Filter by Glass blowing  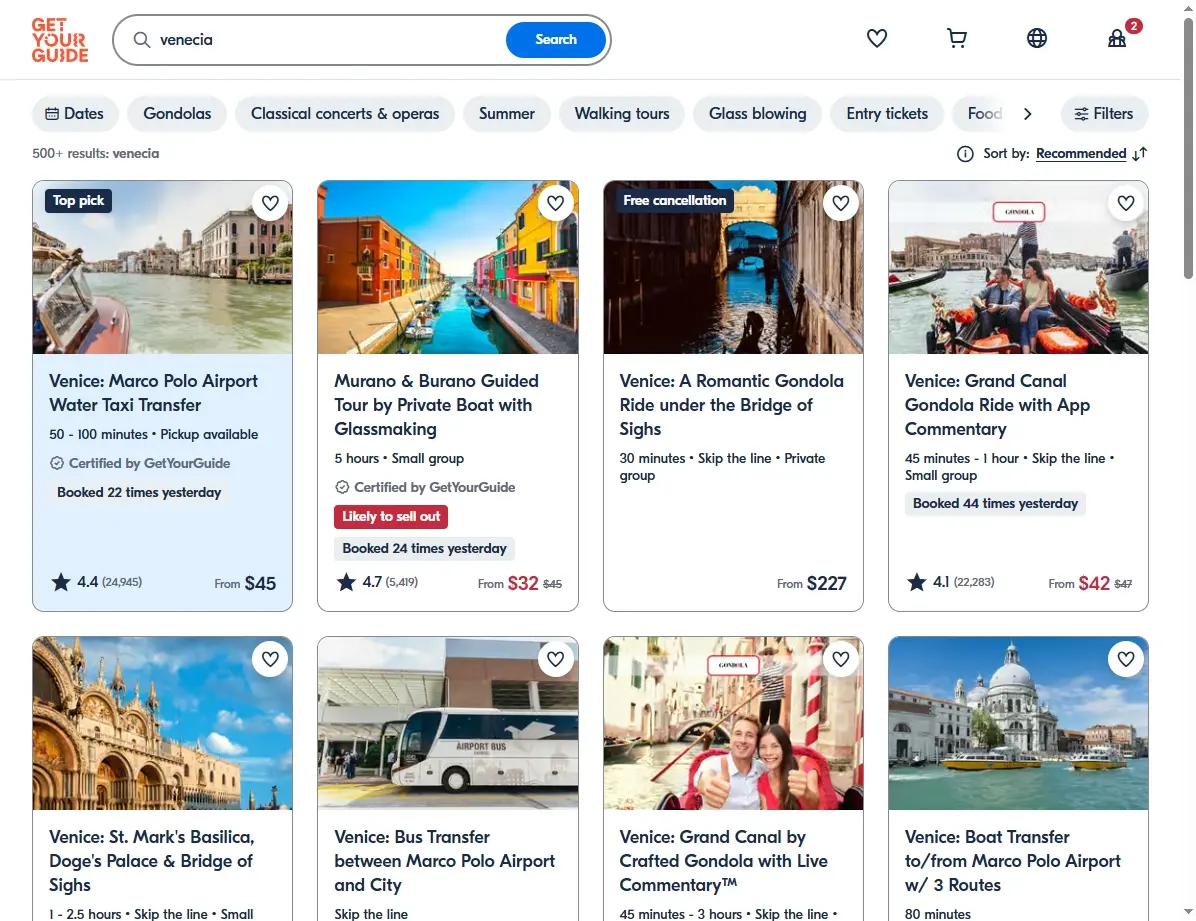(757, 114)
